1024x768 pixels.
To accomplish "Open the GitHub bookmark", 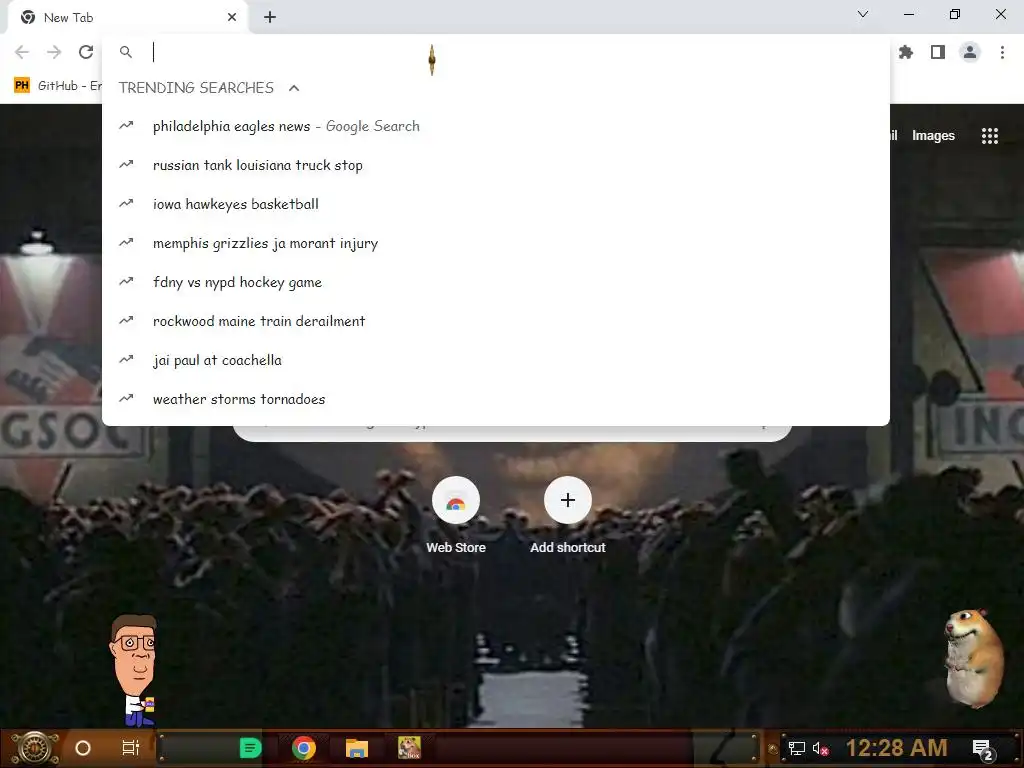I will click(x=57, y=86).
